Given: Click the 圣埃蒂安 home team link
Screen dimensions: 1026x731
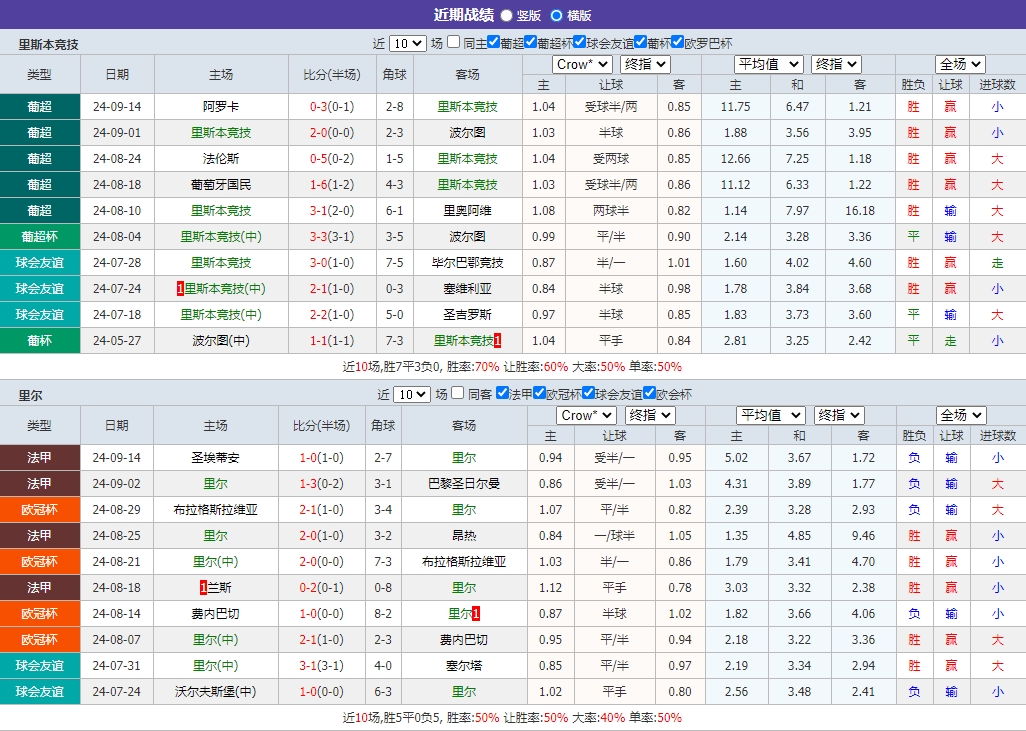Looking at the screenshot, I should (x=215, y=458).
